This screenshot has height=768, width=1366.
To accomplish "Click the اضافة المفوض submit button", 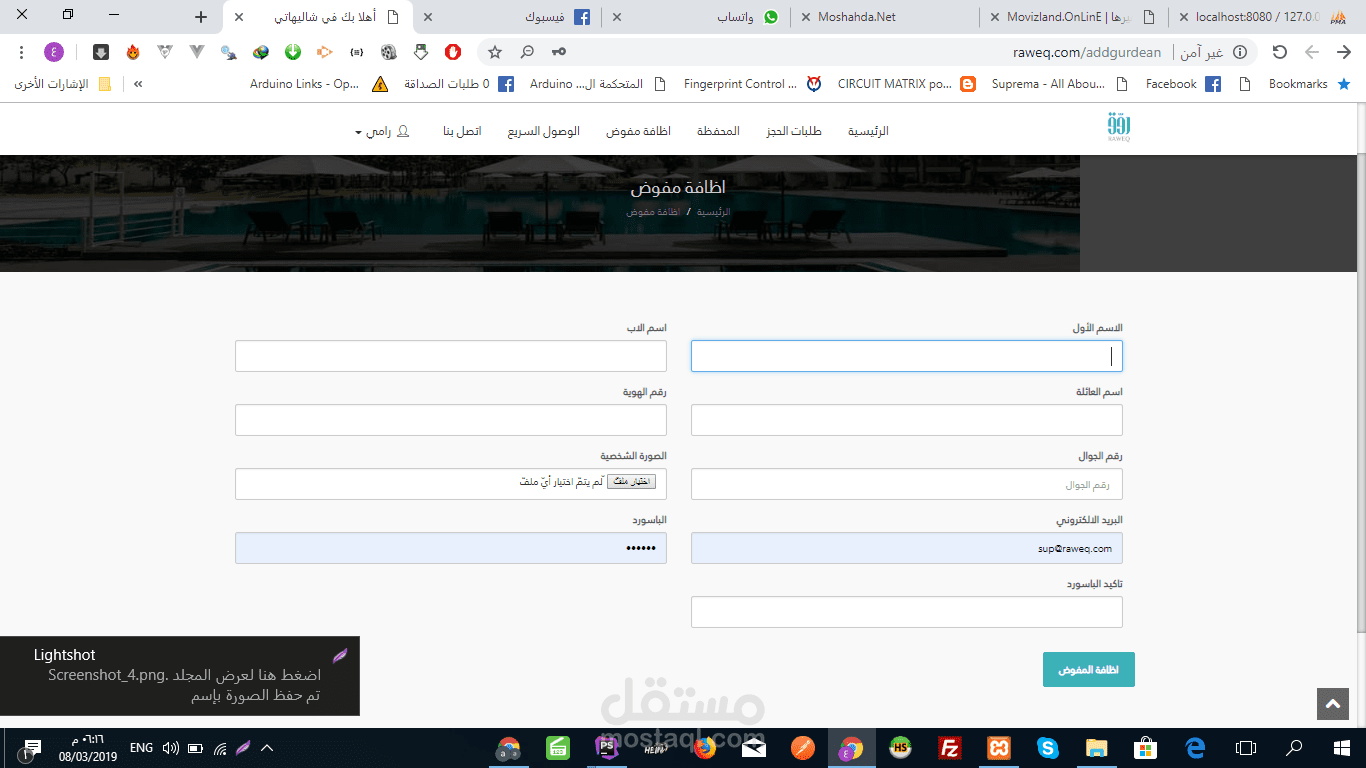I will click(x=1088, y=670).
